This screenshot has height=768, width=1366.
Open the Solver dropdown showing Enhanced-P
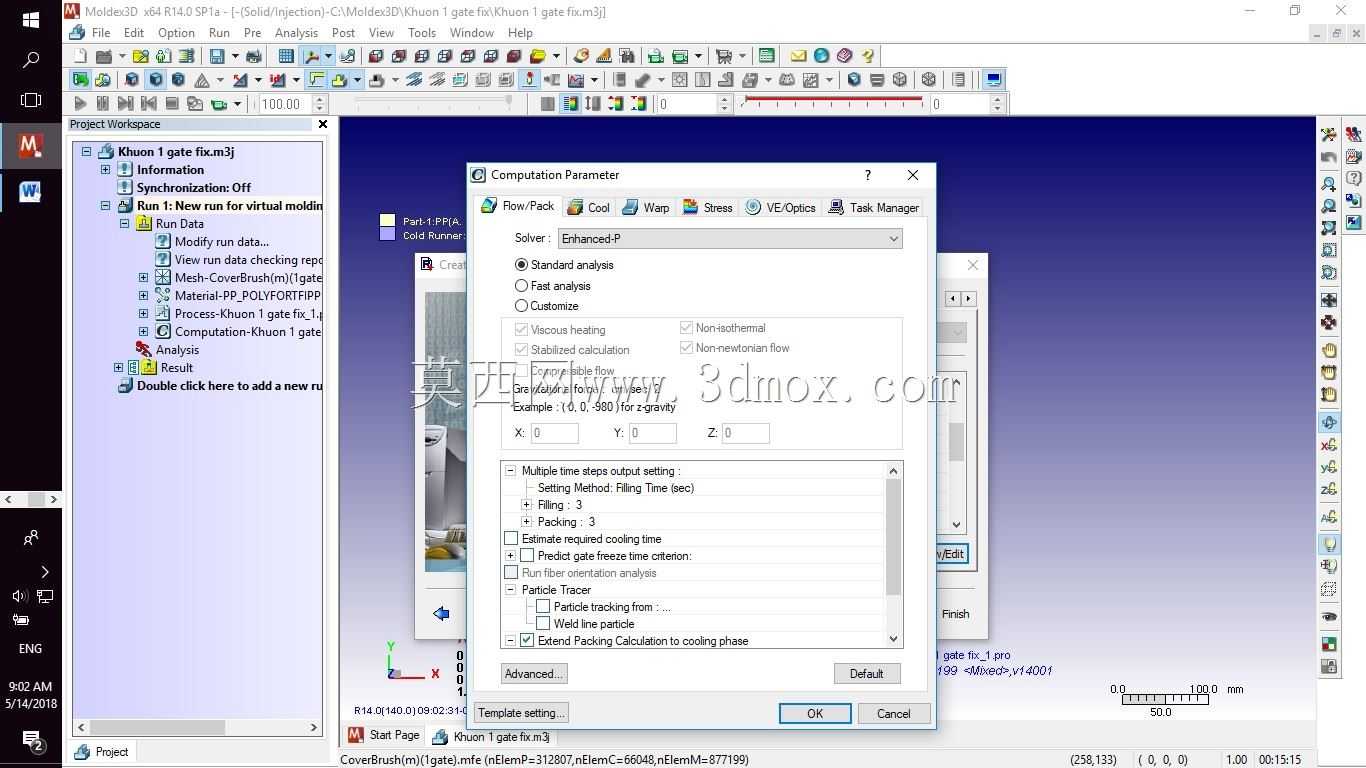pyautogui.click(x=730, y=238)
